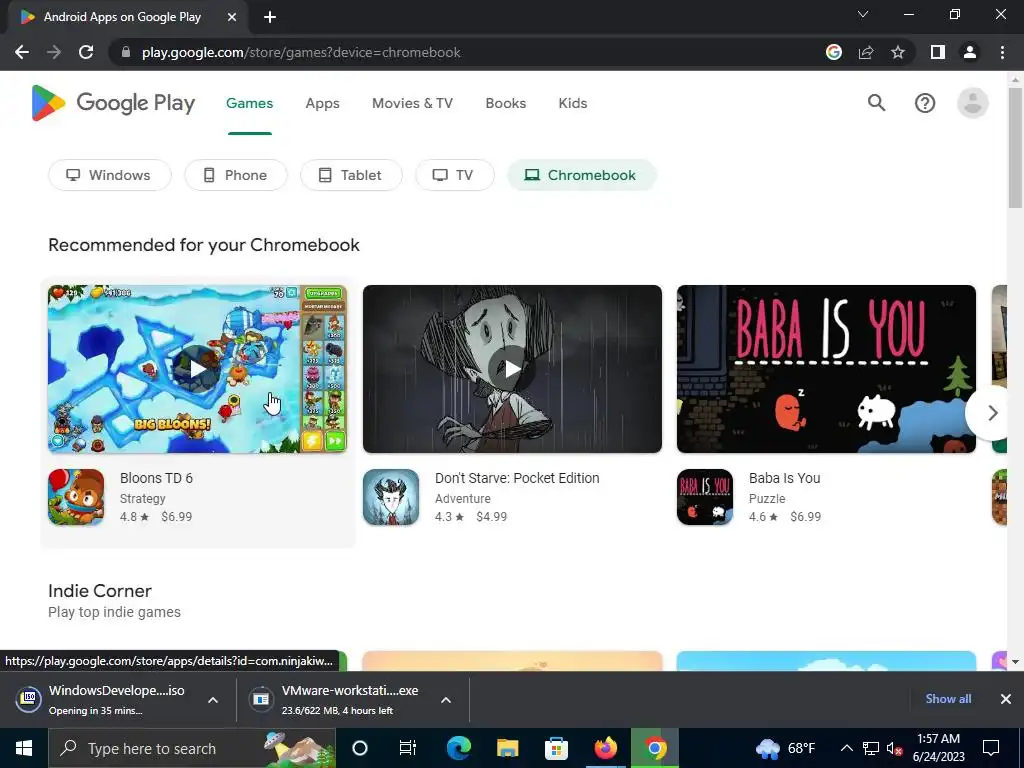Click the Google Play logo
Image resolution: width=1024 pixels, height=768 pixels.
coord(113,103)
